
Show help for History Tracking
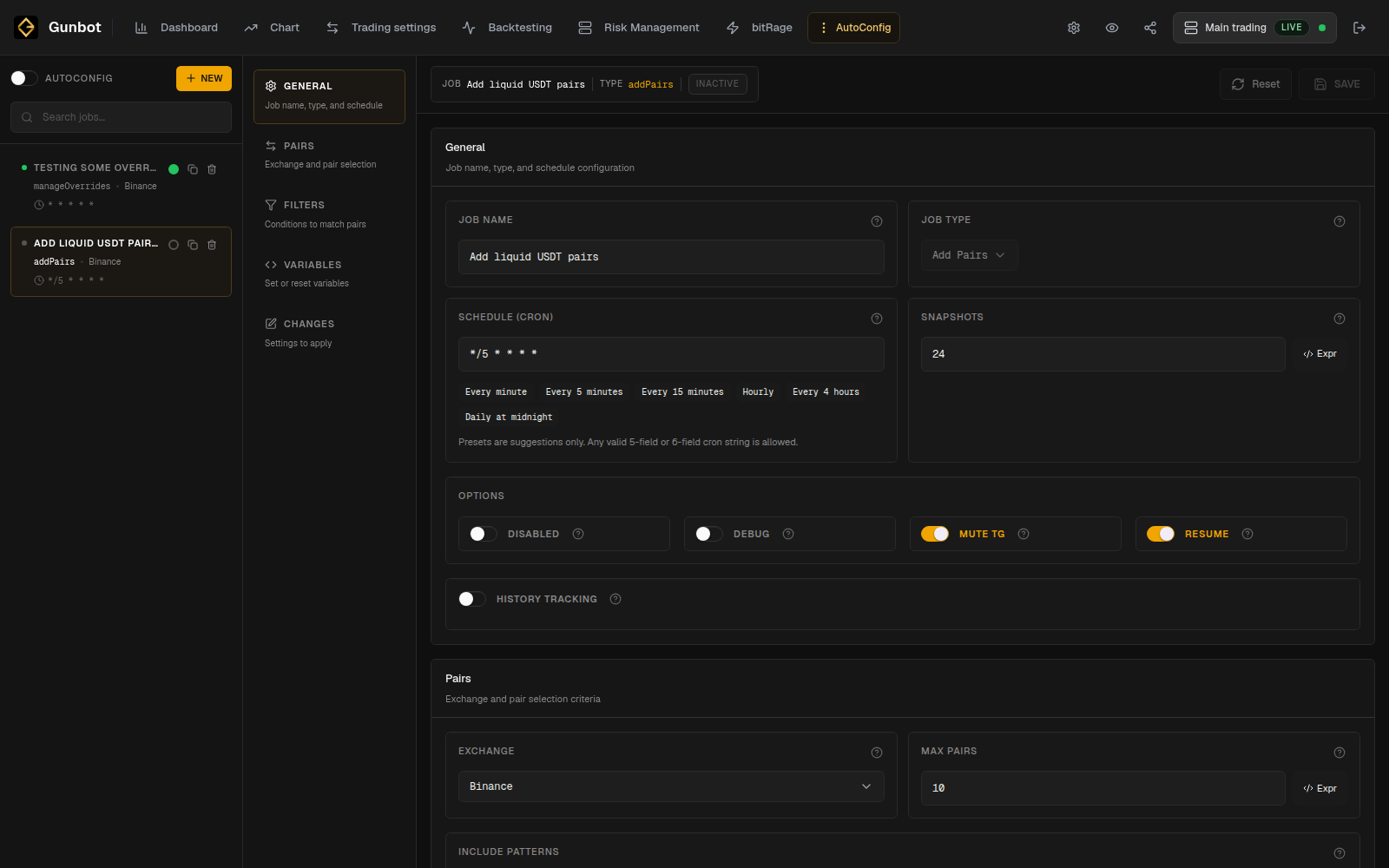616,599
